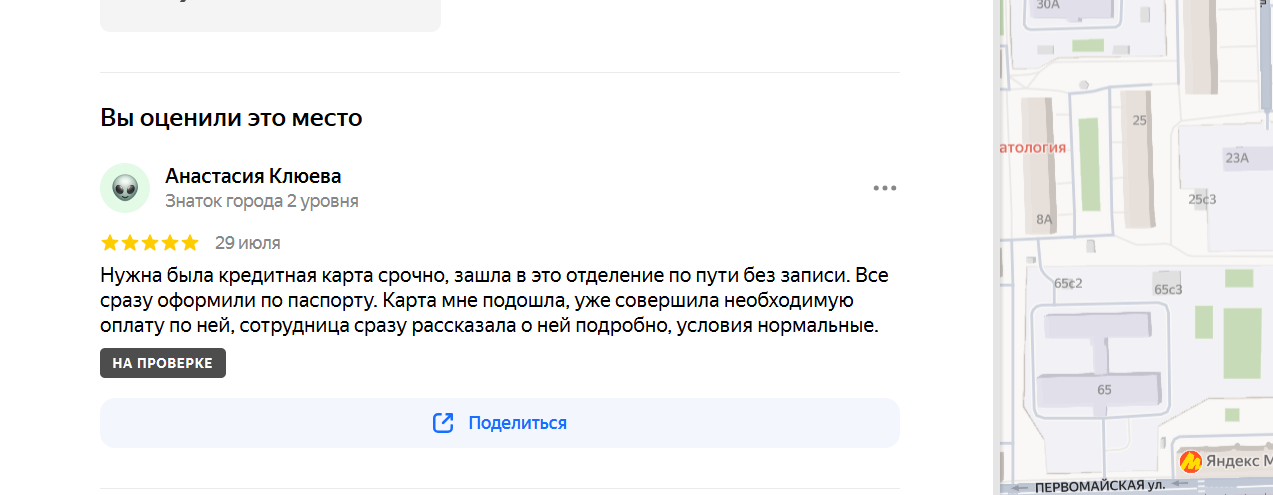Click the Знаток города 2 уровня label
Image resolution: width=1273 pixels, height=495 pixels.
(x=262, y=201)
